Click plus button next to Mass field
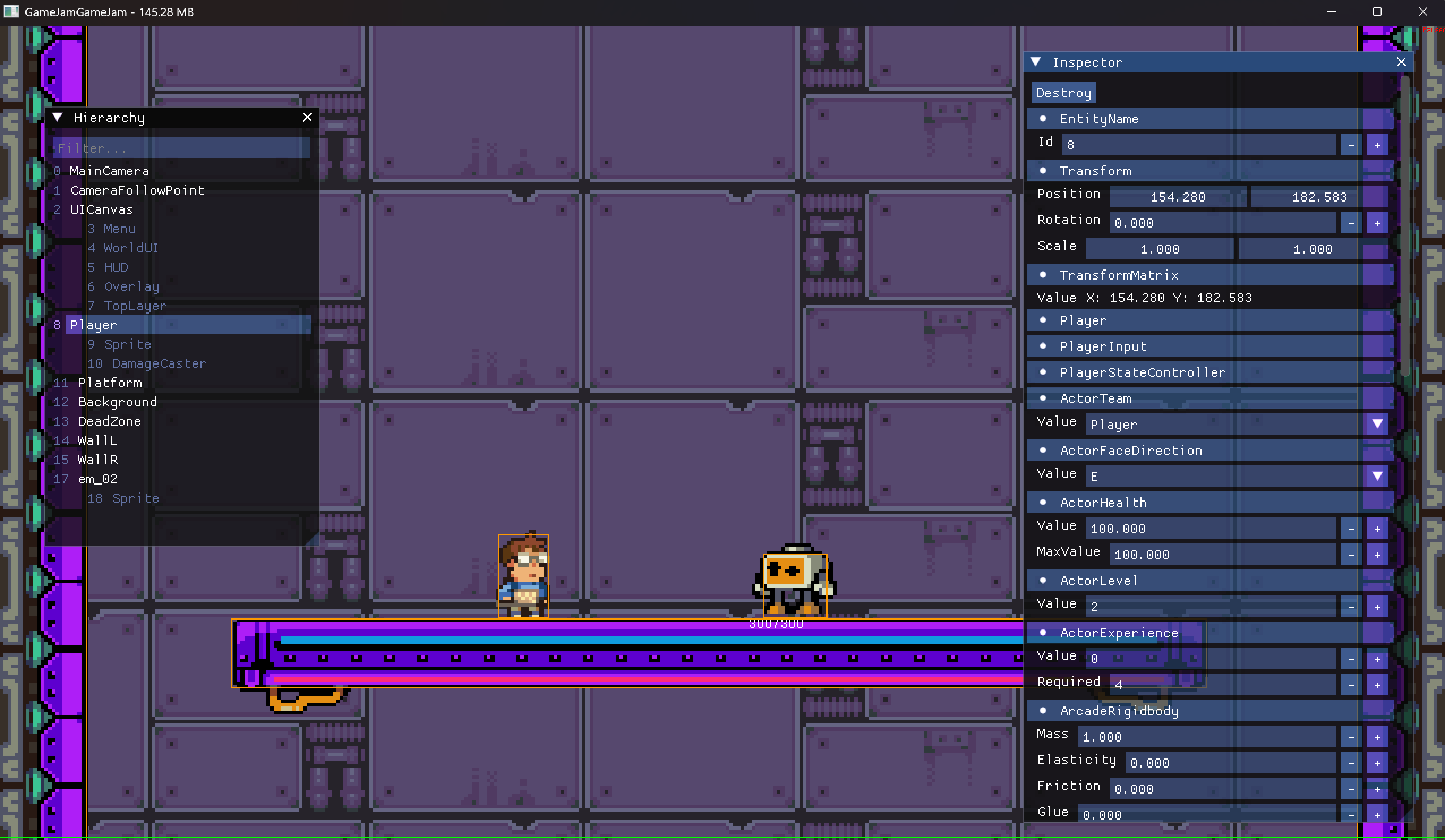This screenshot has height=840, width=1445. pyautogui.click(x=1376, y=737)
